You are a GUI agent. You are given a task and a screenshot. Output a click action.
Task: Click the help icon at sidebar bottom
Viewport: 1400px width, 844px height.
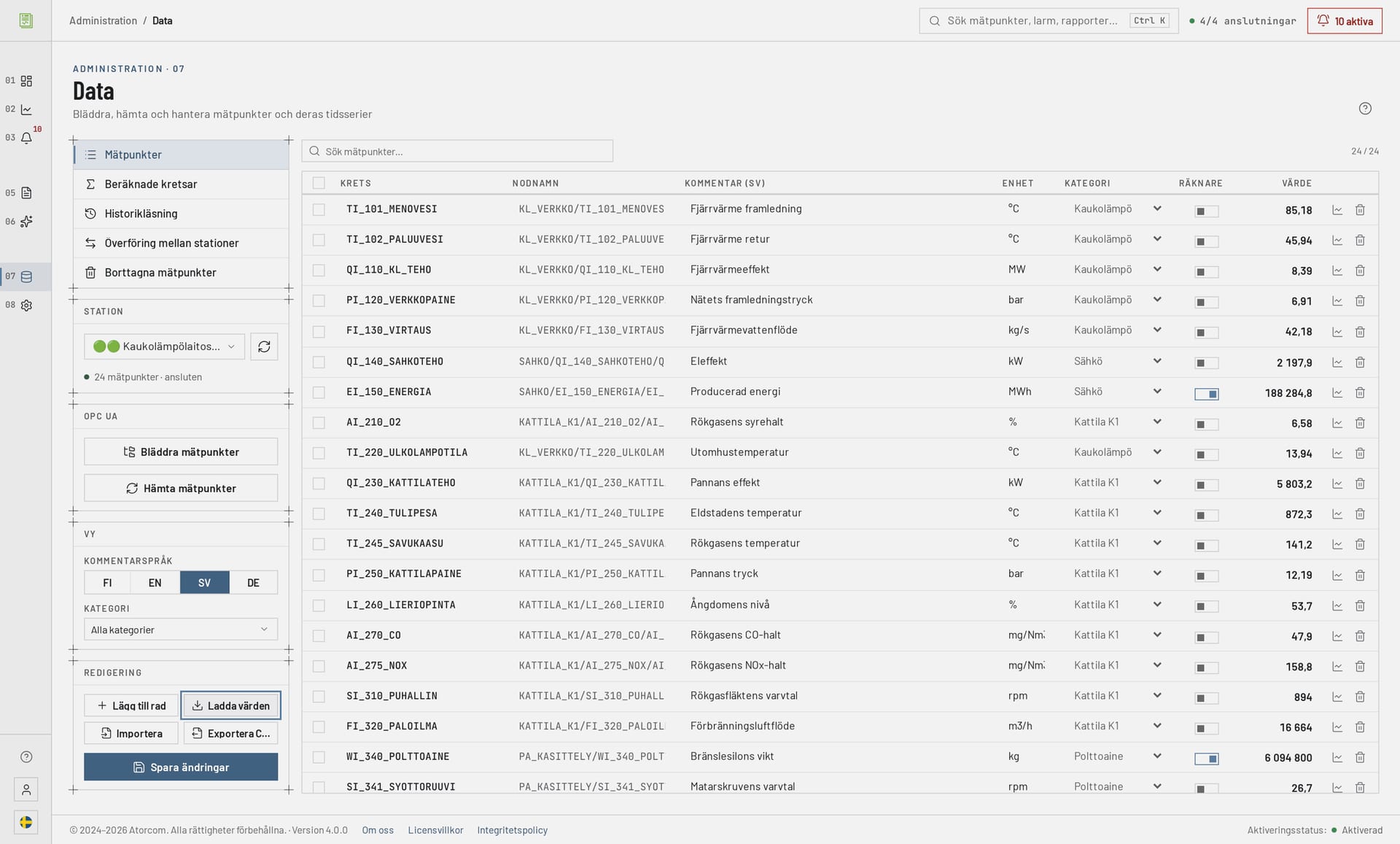coord(26,757)
